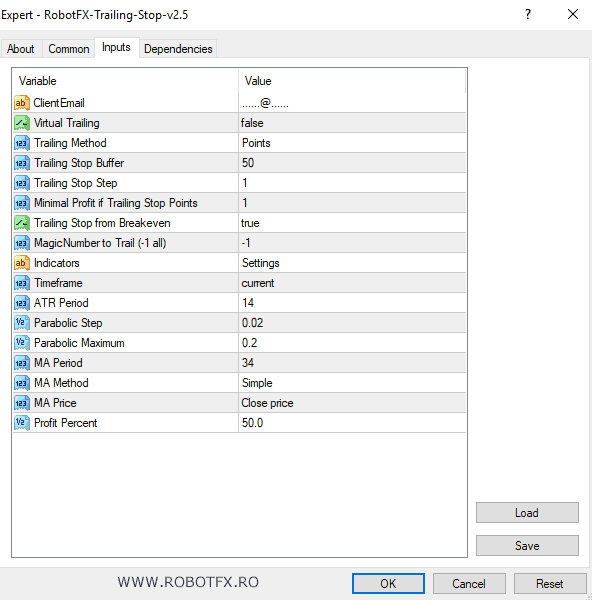Click the integer icon beside Timeframe

pyautogui.click(x=22, y=283)
